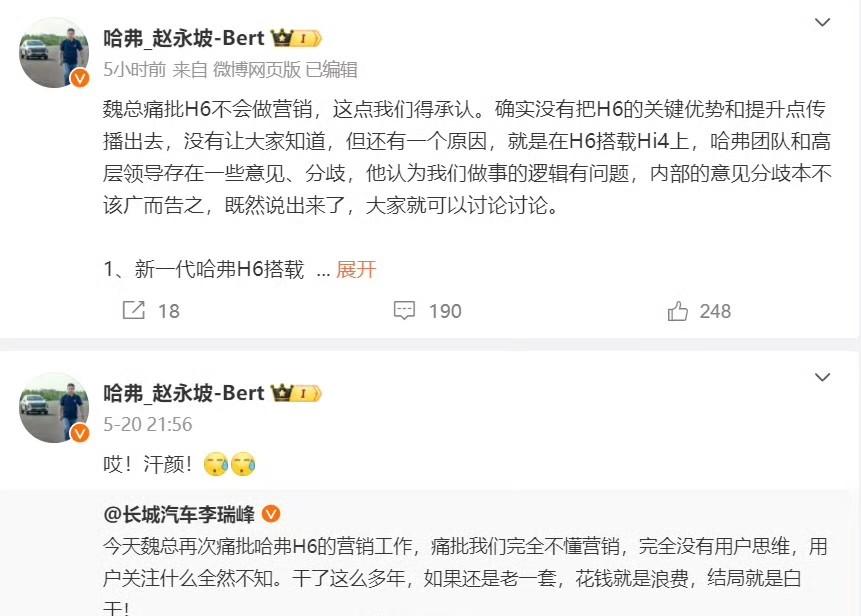Screen dimensions: 861x616
Task: Click the 5-20 21:56 timestamp
Action: click(148, 424)
